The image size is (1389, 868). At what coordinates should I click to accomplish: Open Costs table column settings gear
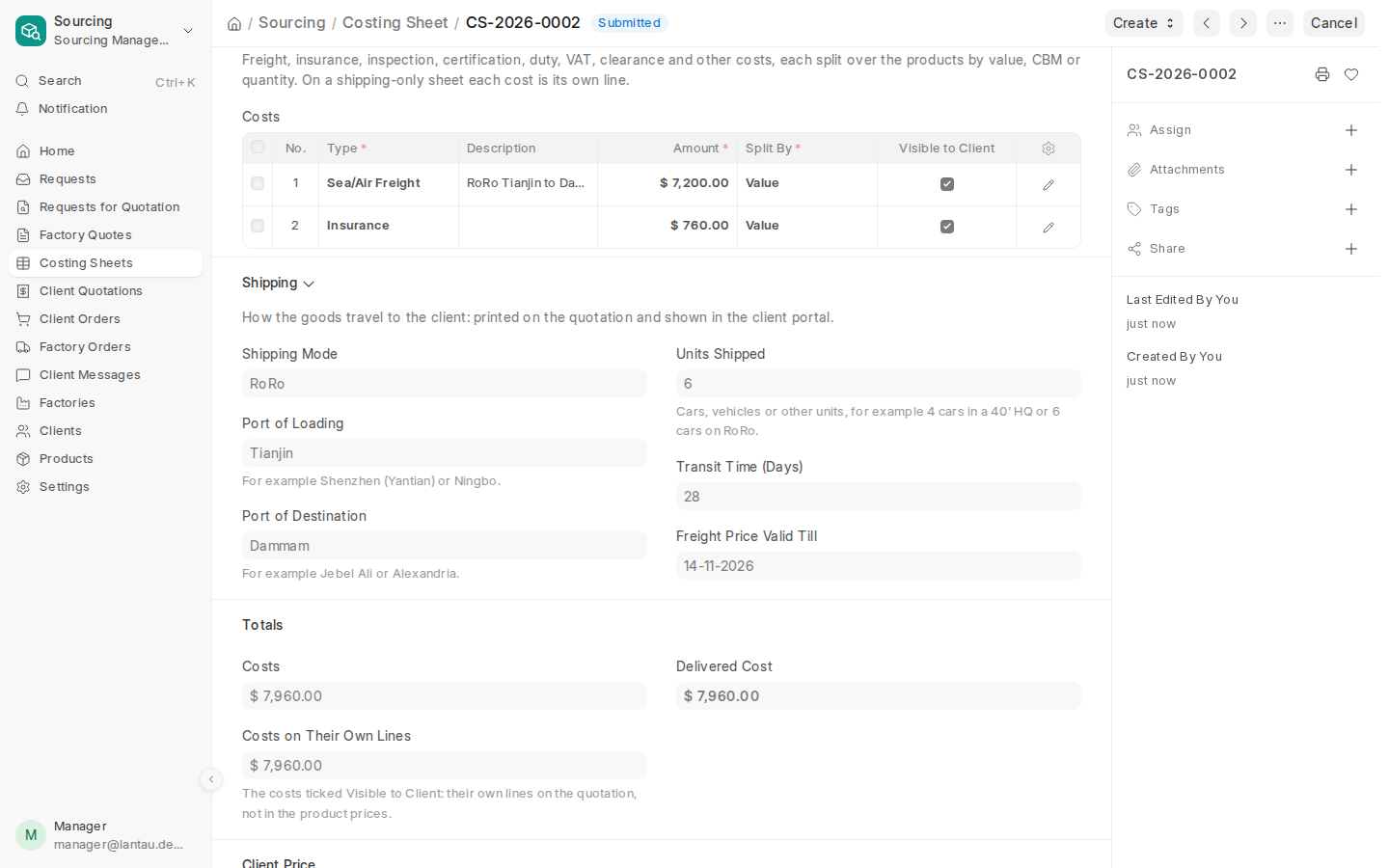click(1049, 149)
